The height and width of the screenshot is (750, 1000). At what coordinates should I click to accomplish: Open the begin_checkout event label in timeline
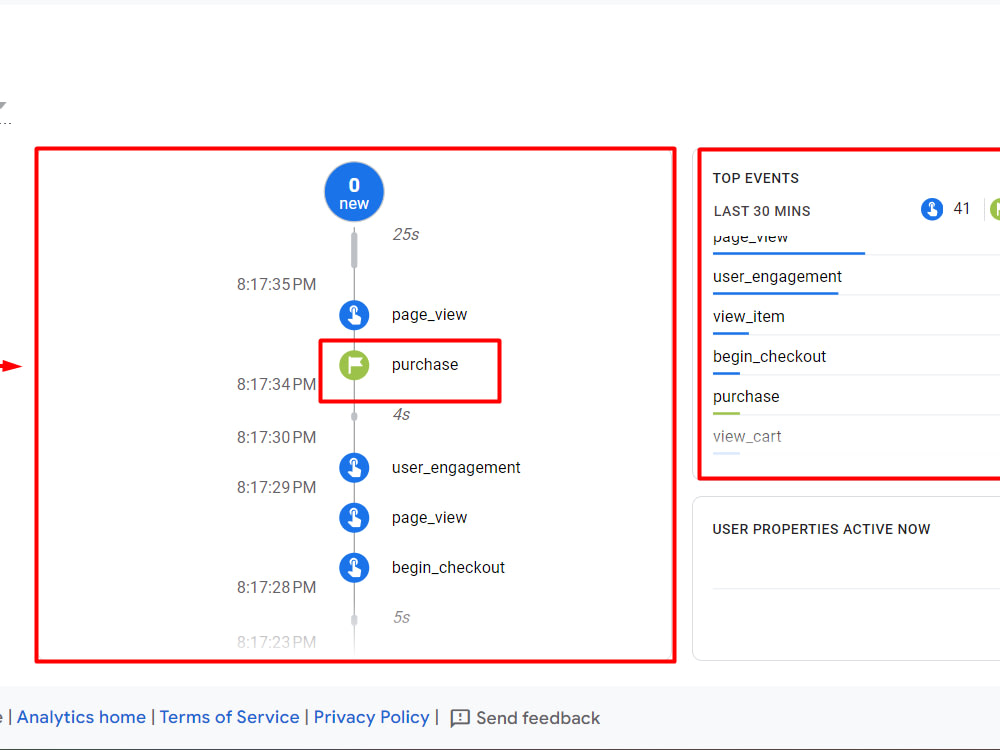[x=448, y=568]
